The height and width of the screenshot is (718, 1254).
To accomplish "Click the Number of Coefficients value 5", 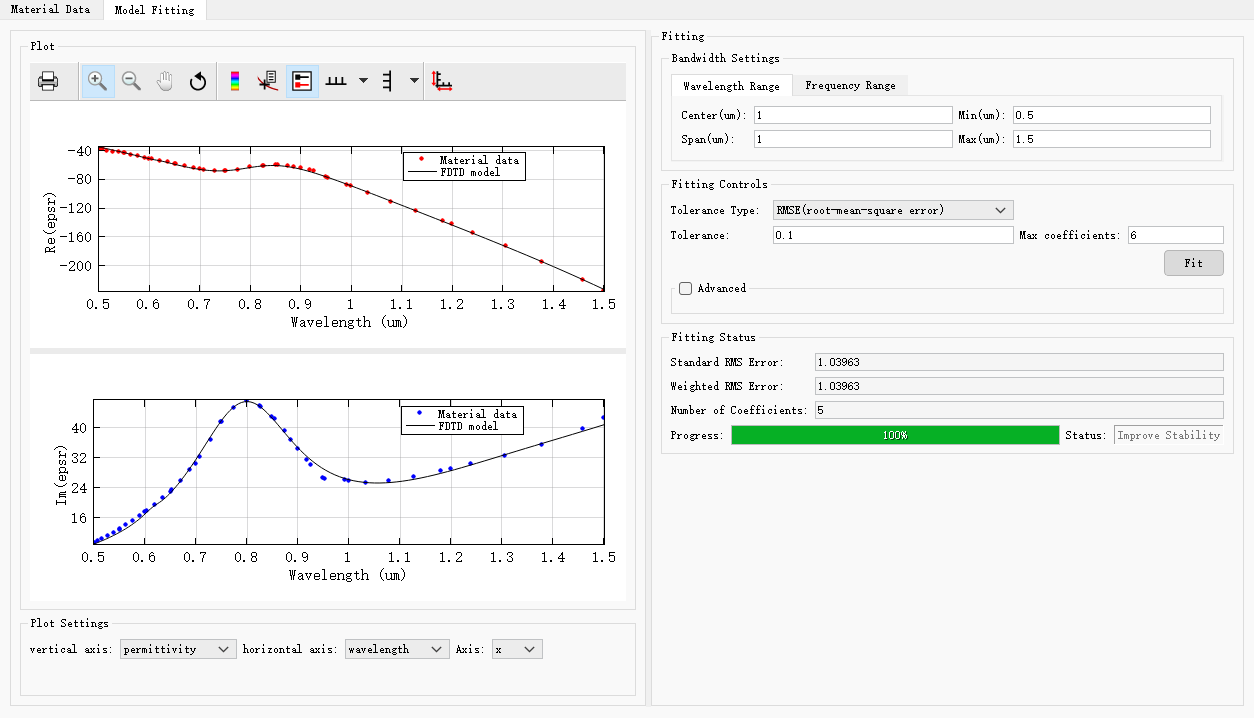I will pos(1018,410).
